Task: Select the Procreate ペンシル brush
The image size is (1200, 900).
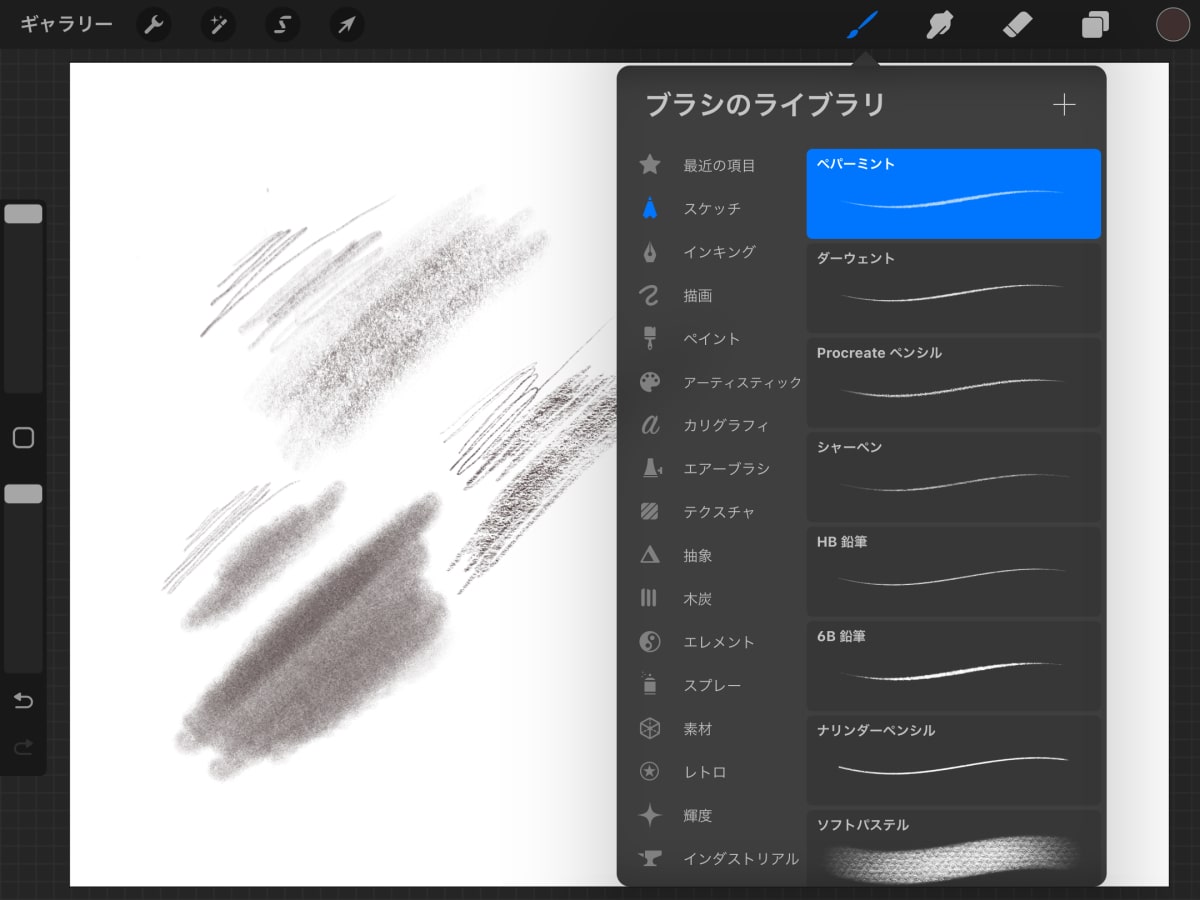Action: click(954, 382)
